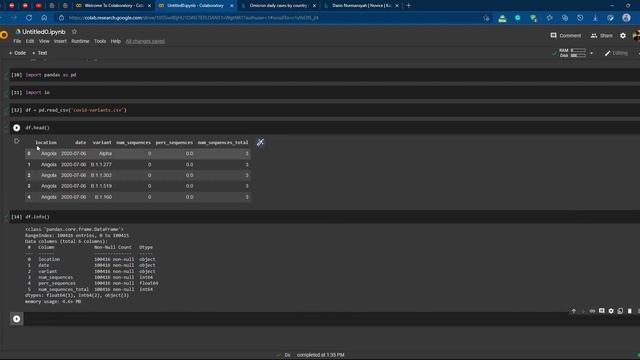
Task: Open the Tools menu
Action: (x=100, y=41)
